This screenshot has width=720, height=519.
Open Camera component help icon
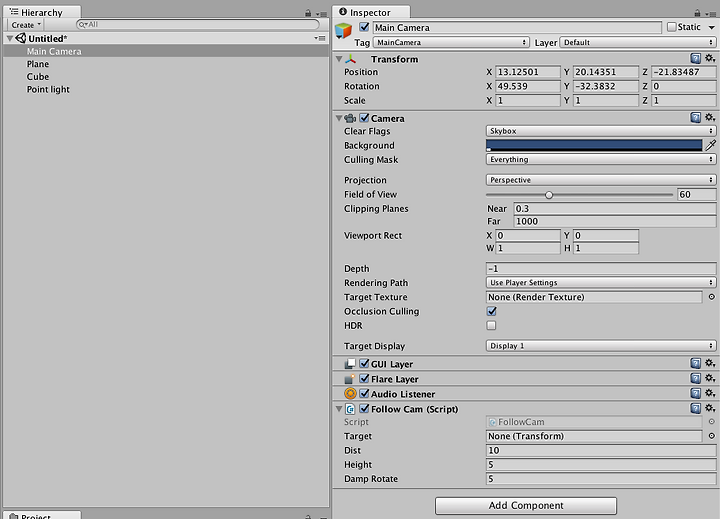[696, 118]
